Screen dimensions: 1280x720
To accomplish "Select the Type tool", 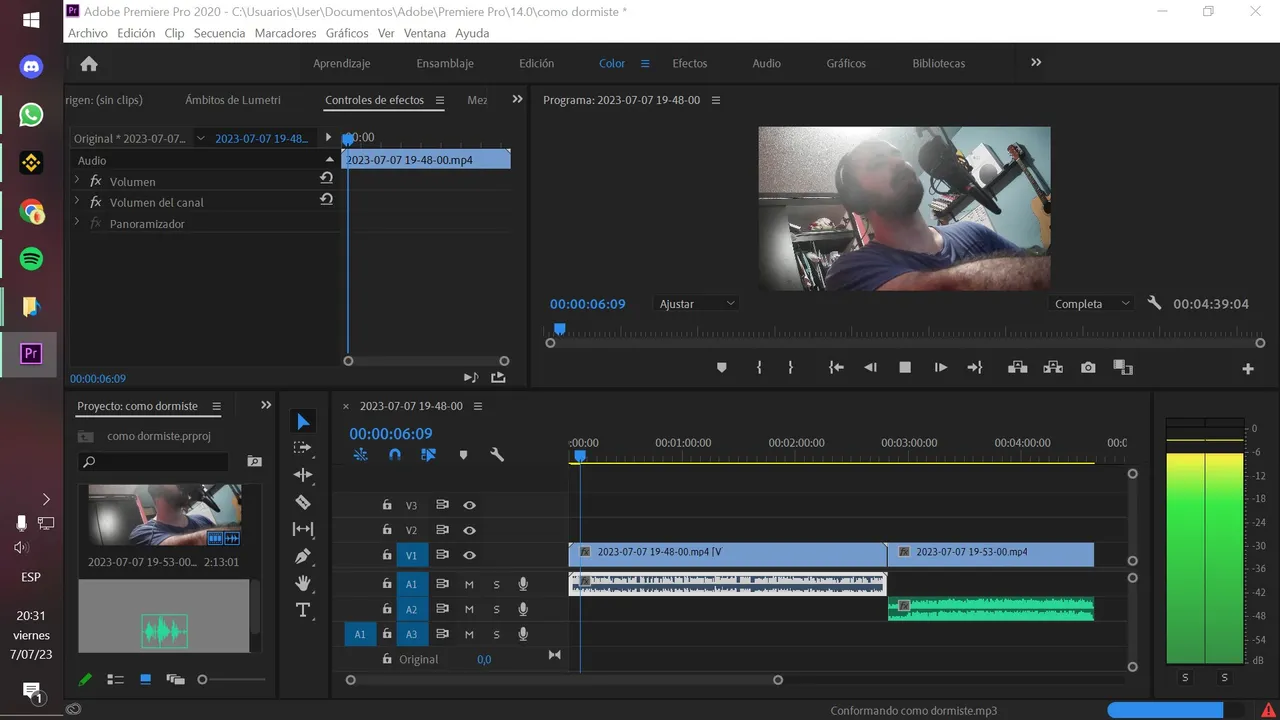I will click(x=303, y=610).
